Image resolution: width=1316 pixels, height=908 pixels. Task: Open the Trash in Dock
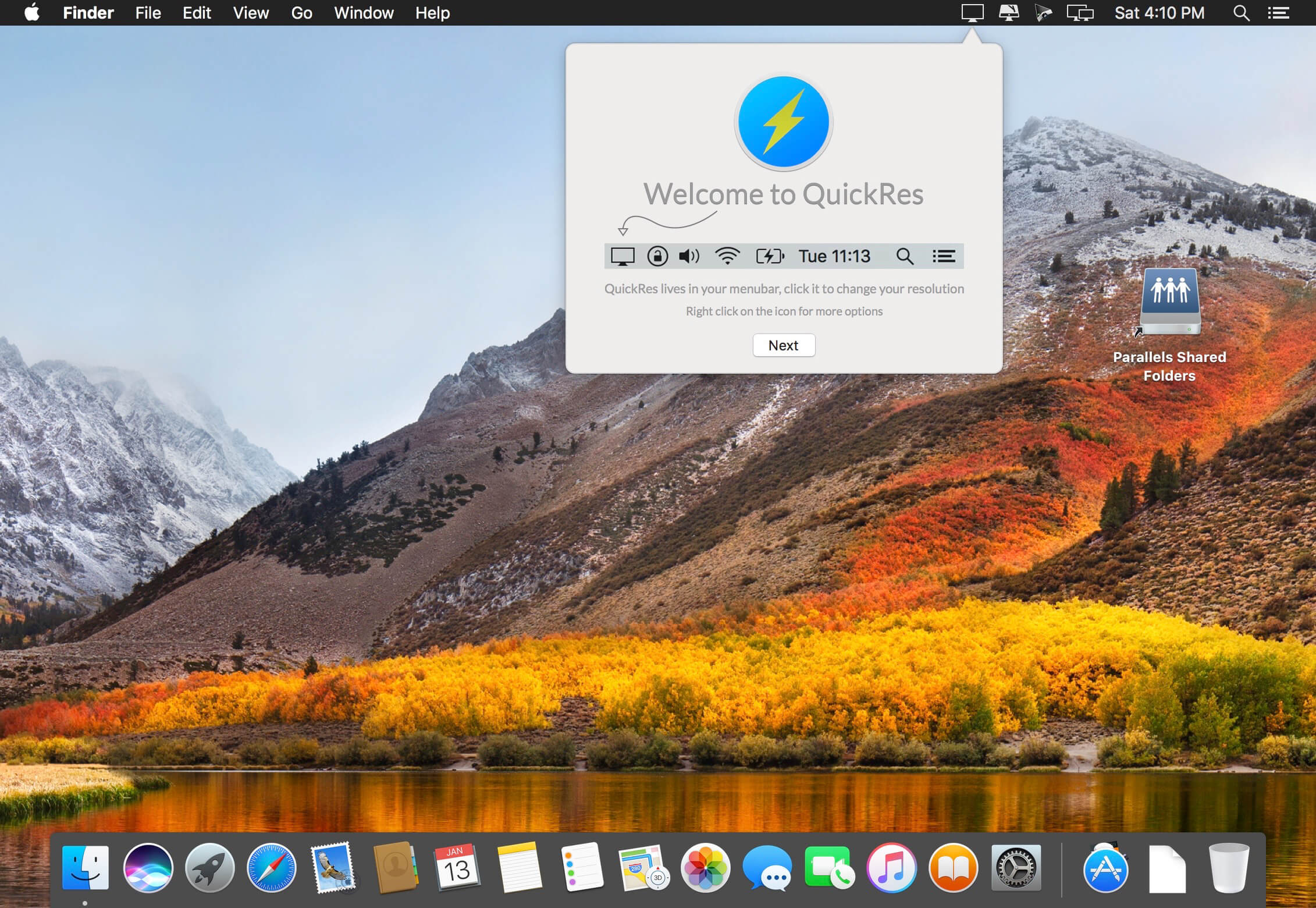1228,868
